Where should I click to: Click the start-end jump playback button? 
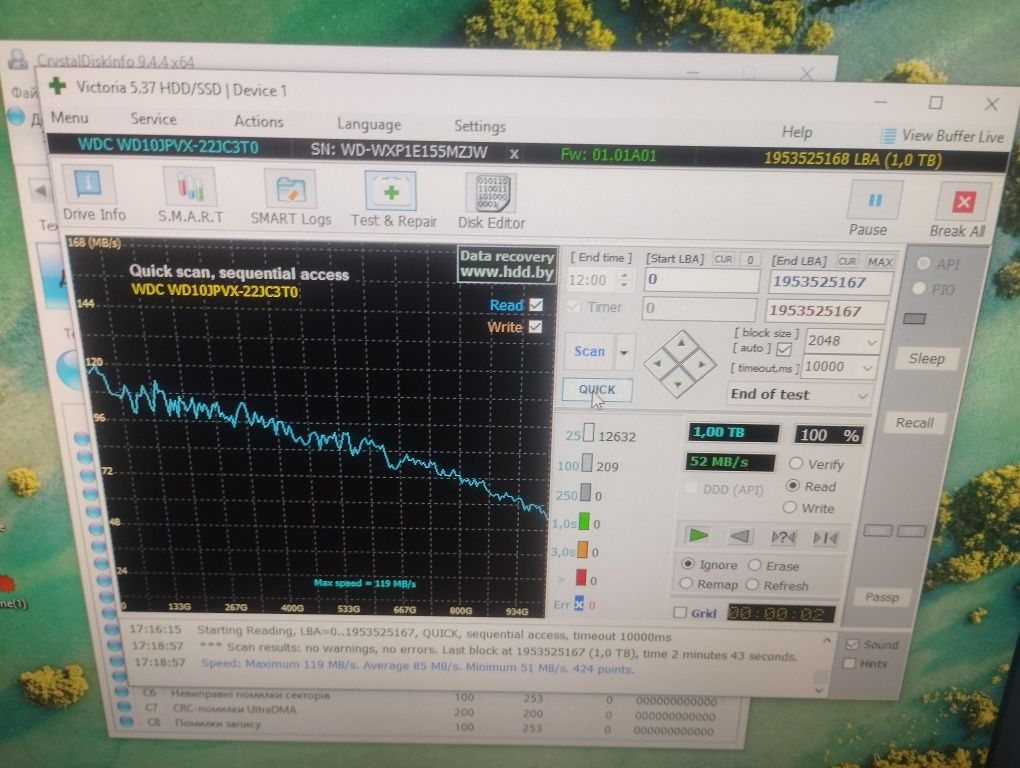pos(825,538)
